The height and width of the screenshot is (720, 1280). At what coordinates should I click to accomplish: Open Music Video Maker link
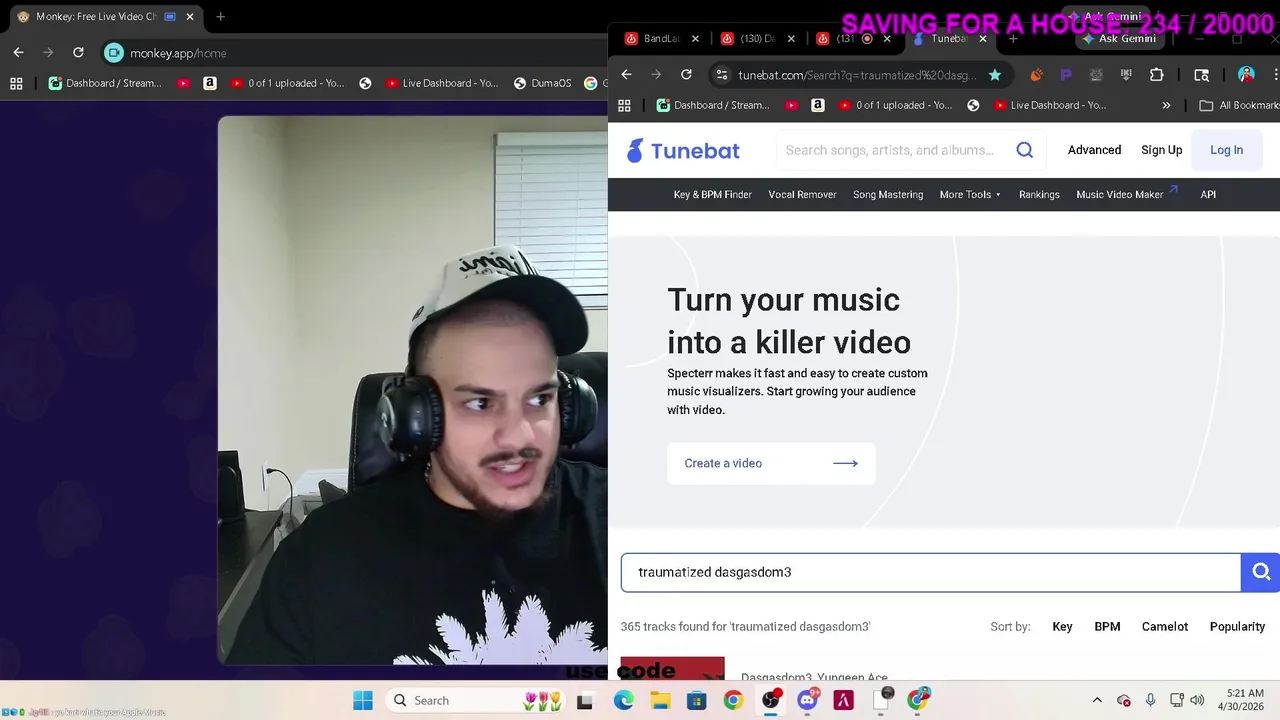point(1127,194)
